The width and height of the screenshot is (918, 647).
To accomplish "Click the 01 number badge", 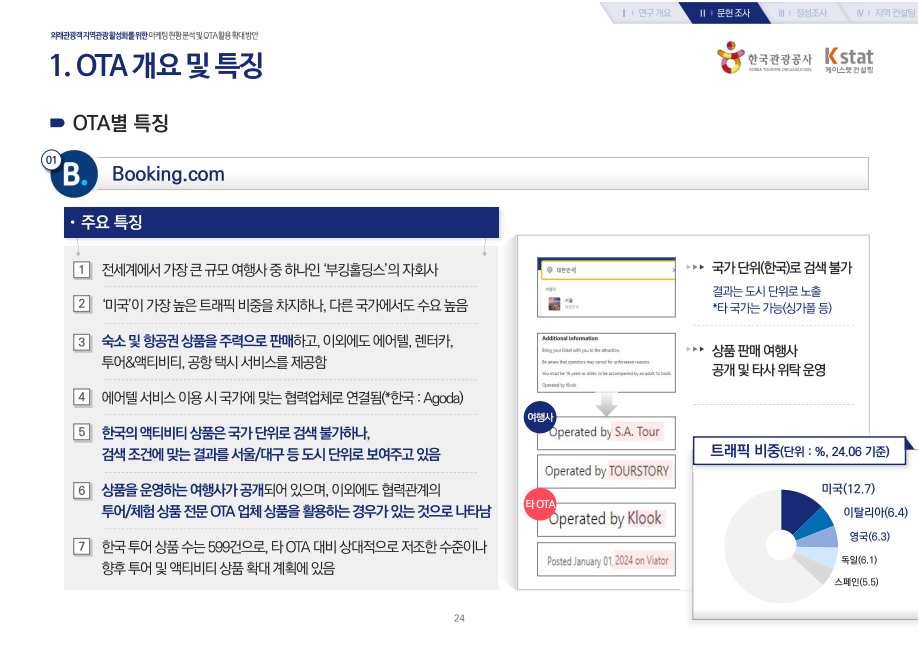I will click(x=52, y=160).
